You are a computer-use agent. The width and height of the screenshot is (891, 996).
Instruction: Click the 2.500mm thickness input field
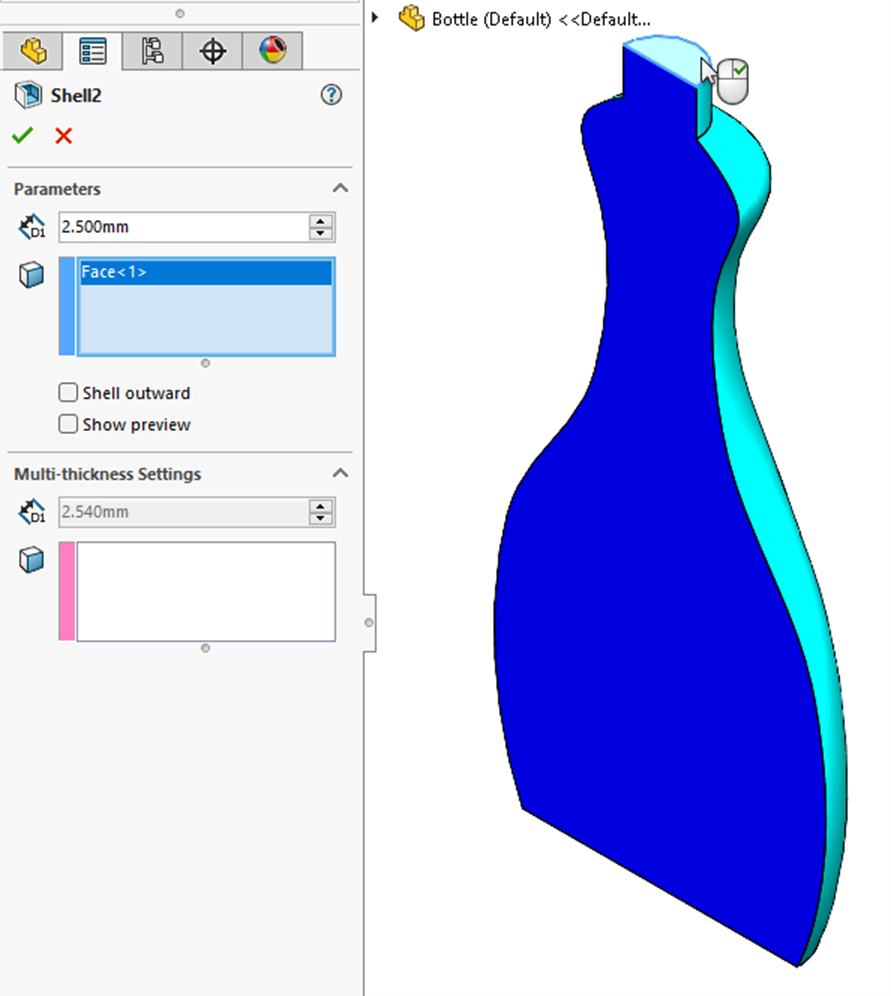(182, 227)
